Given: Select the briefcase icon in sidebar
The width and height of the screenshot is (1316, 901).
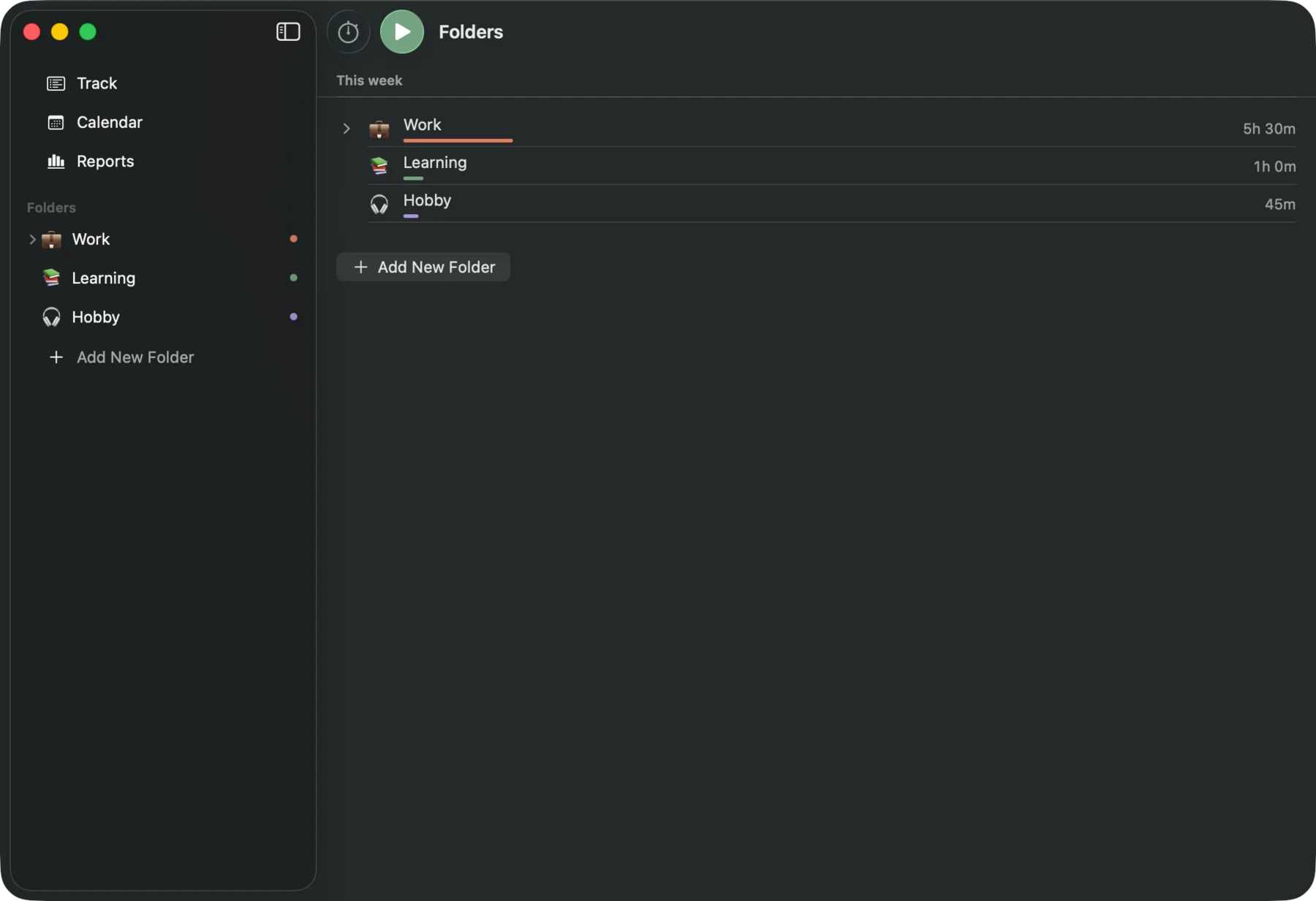Looking at the screenshot, I should click(x=51, y=240).
